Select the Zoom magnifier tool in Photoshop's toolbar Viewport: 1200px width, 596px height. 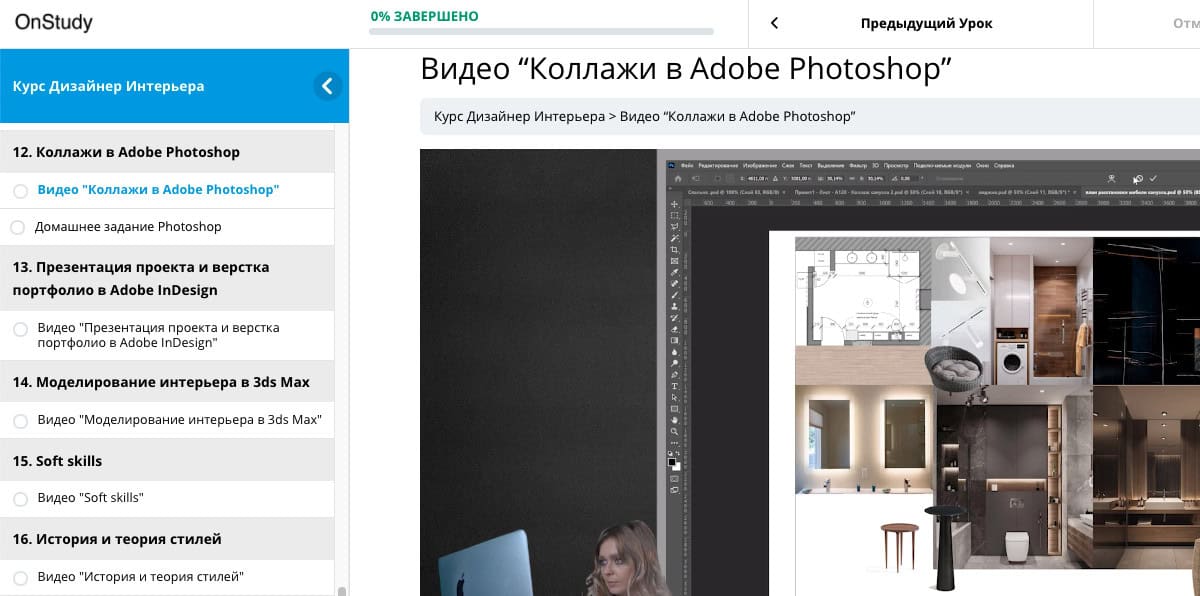(674, 432)
